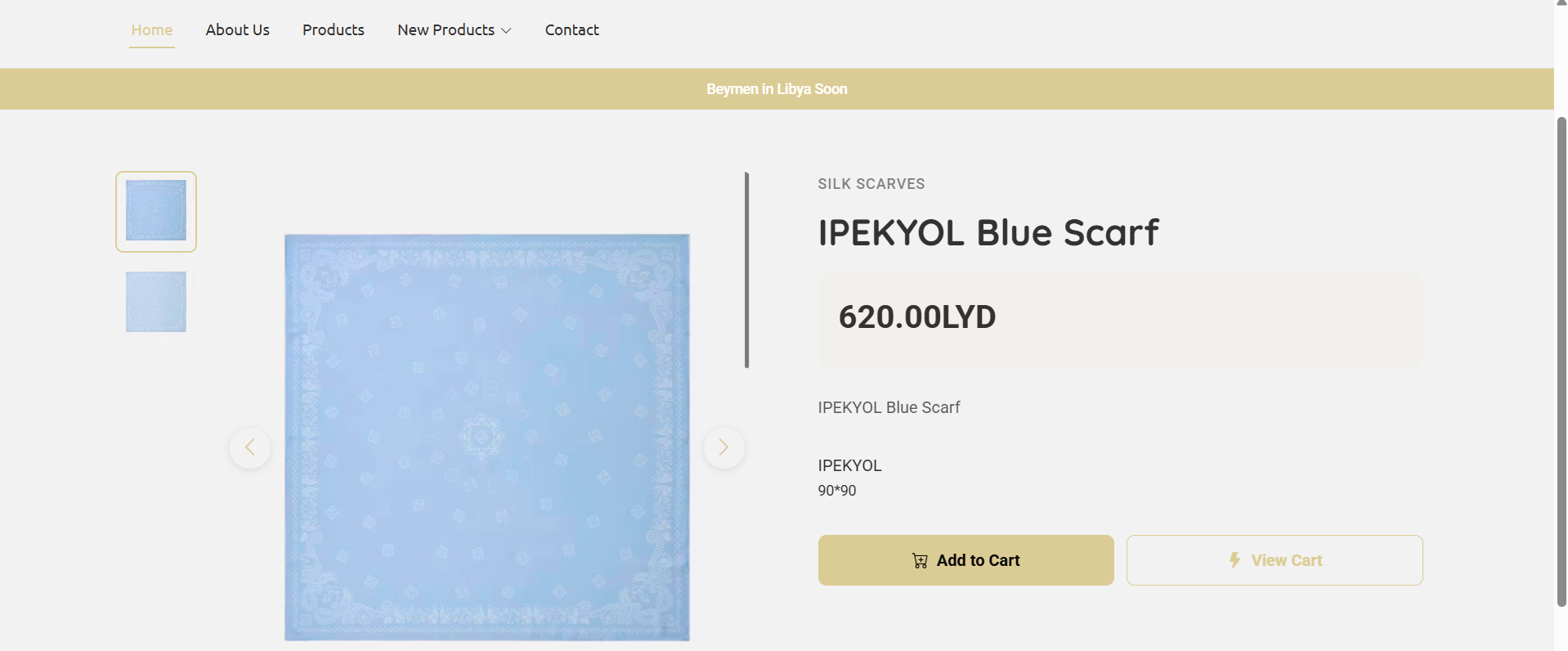Screen dimensions: 1568x651
Task: Click the SILK SCARVES category link
Action: (x=871, y=184)
